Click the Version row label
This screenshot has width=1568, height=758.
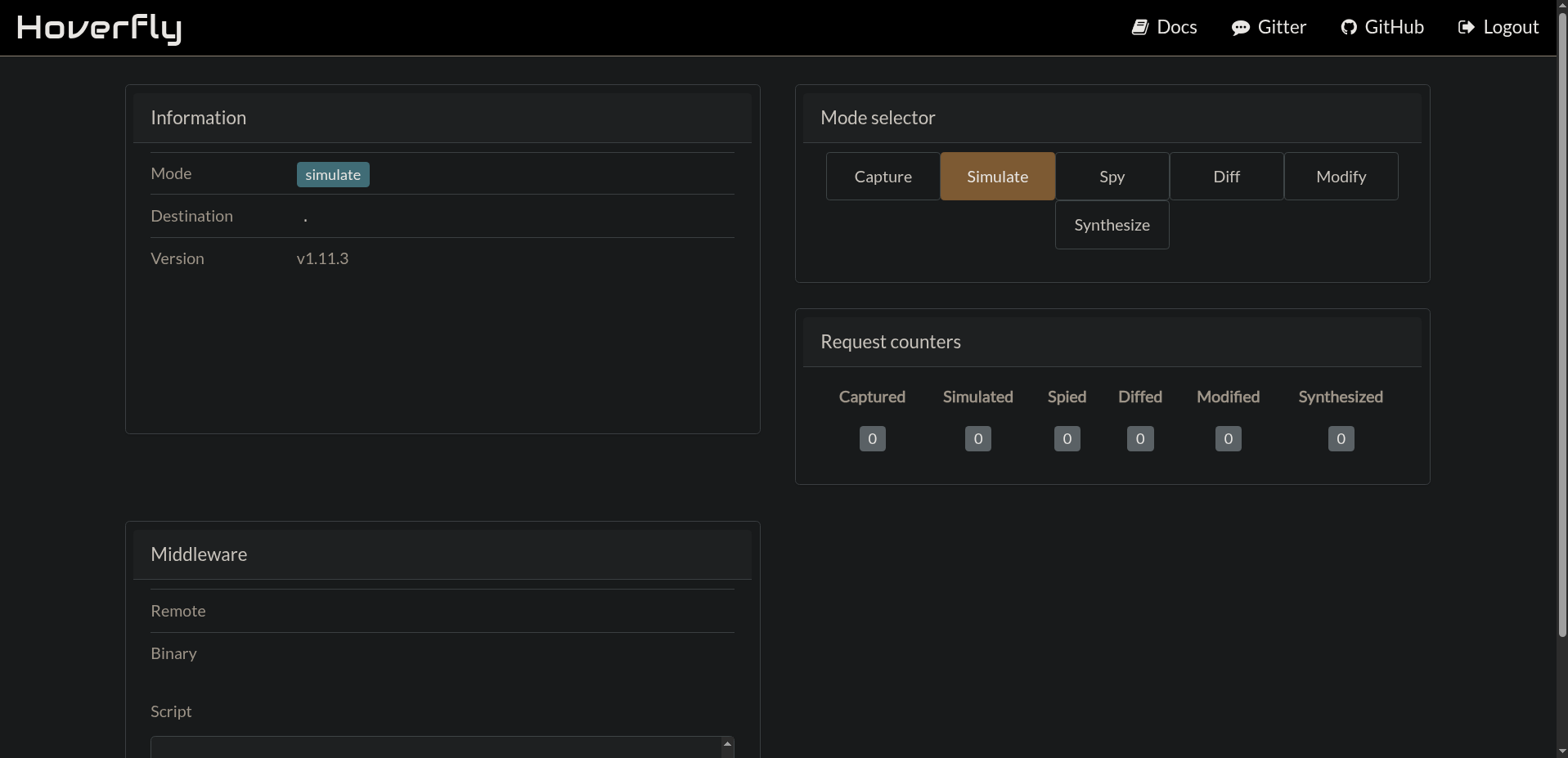click(177, 259)
